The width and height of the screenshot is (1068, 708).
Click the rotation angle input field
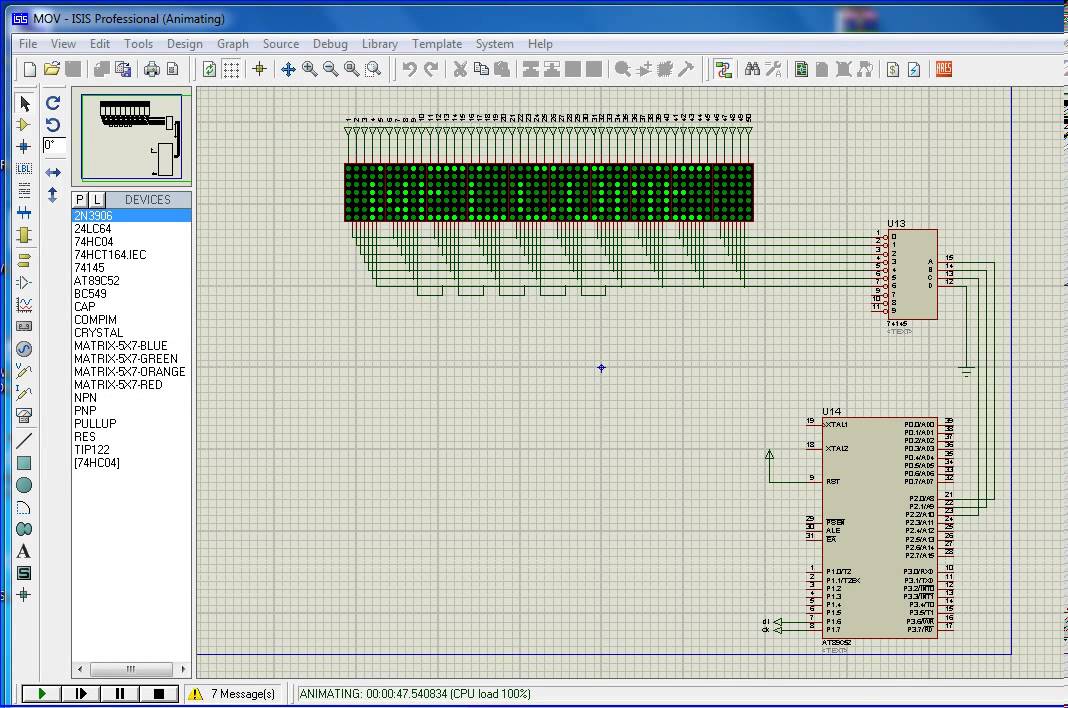tap(54, 145)
